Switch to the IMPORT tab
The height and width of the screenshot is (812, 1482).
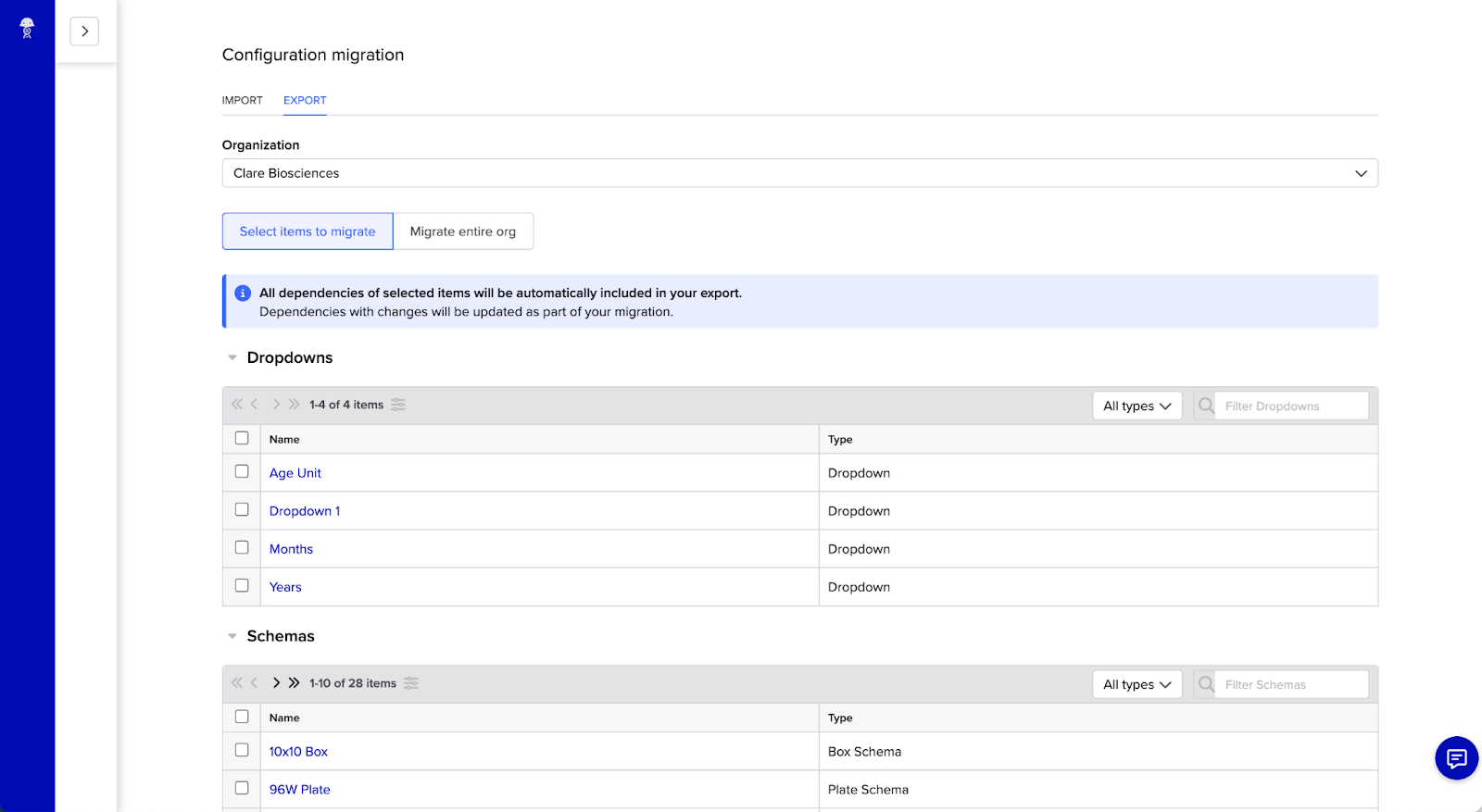(243, 100)
